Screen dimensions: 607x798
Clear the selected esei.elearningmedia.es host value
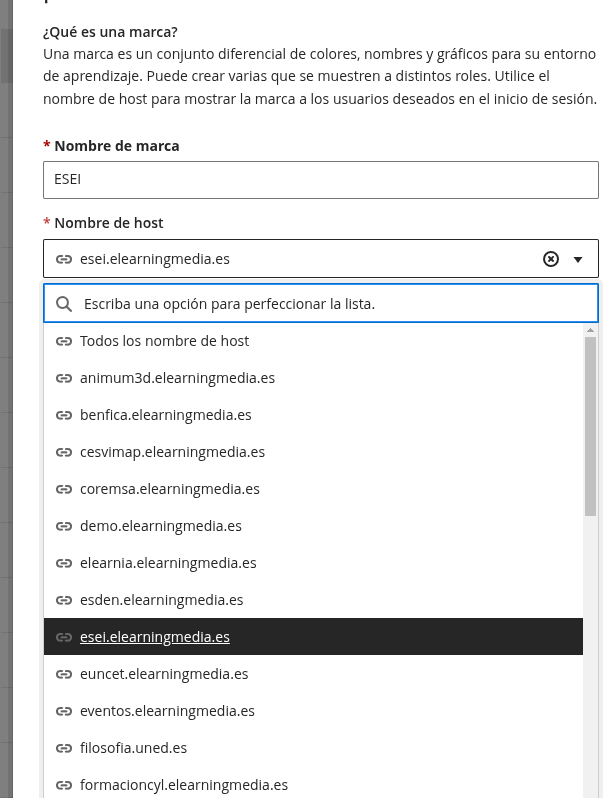pos(551,259)
